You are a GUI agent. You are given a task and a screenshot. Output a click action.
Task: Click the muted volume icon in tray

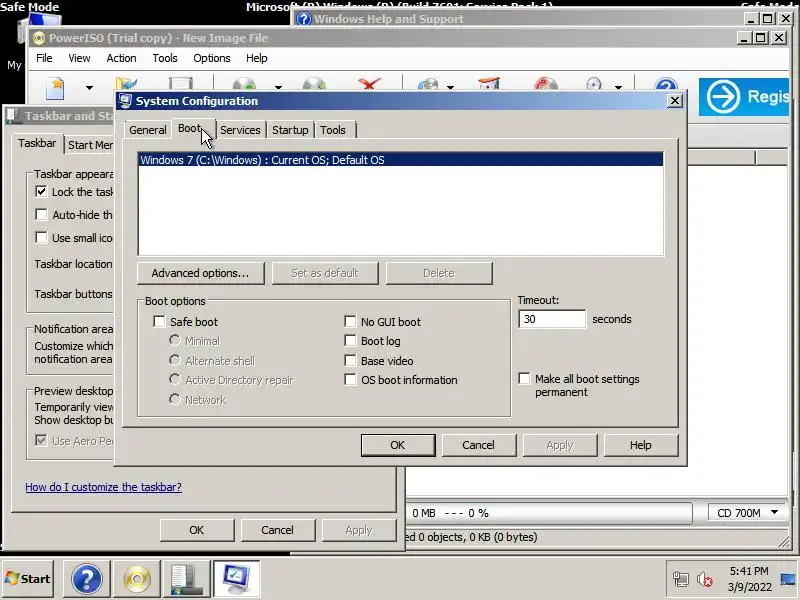coord(705,579)
